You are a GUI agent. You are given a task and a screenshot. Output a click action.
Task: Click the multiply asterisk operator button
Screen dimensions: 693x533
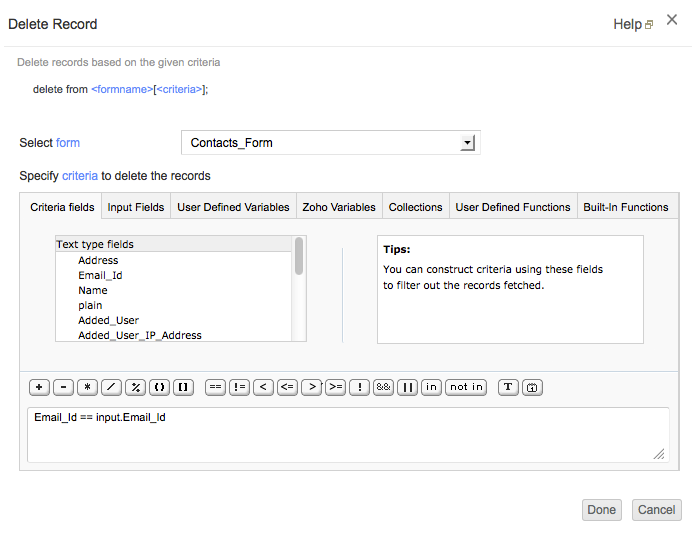point(87,387)
